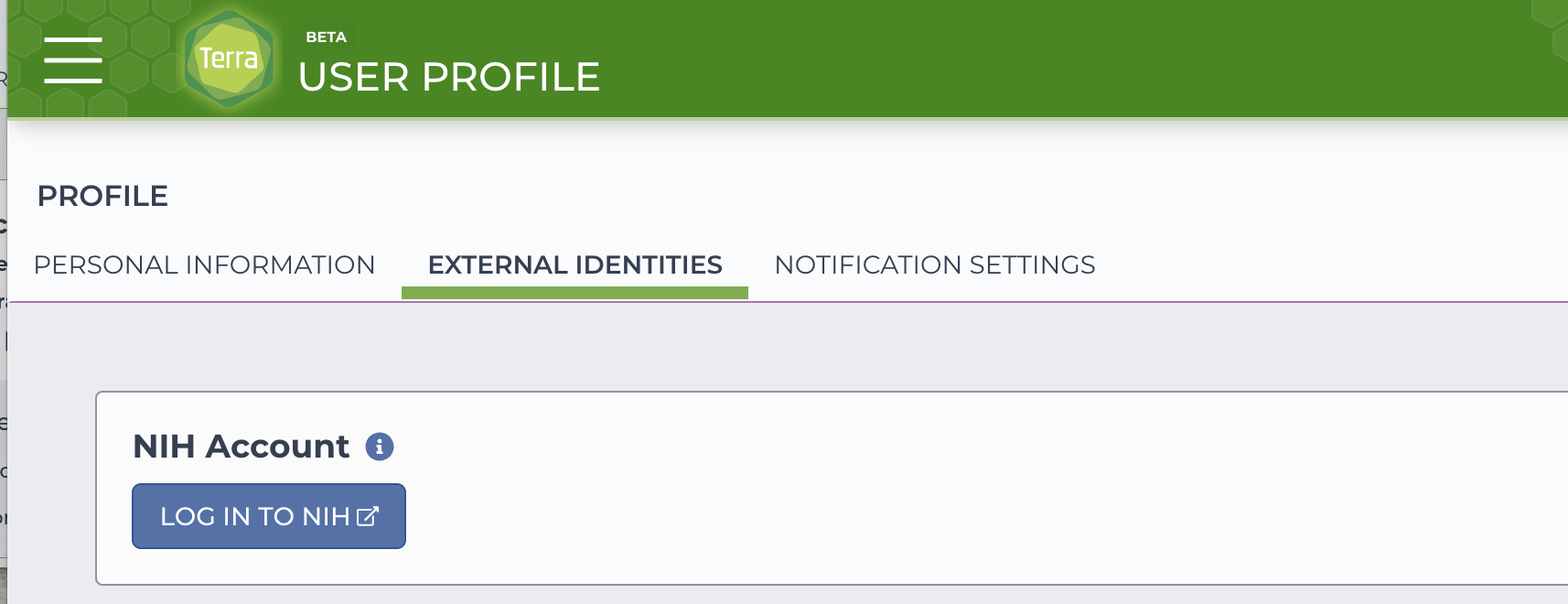Select the External Identities tab

[575, 264]
